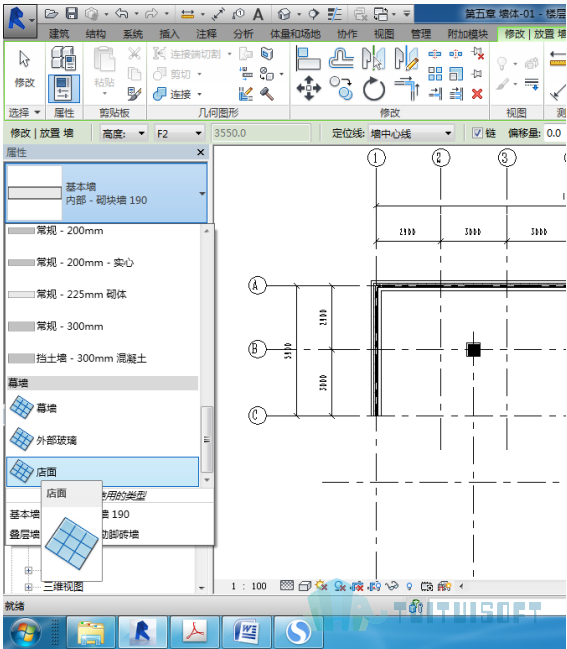Click the Revit application menu button
Image resolution: width=567 pixels, height=649 pixels.
tap(20, 21)
